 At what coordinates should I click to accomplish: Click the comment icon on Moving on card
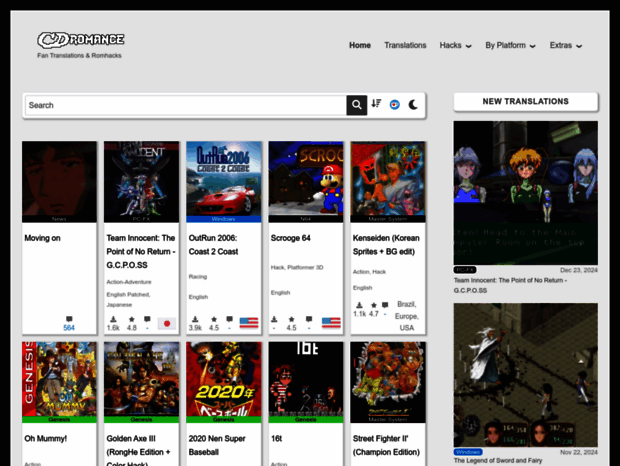pyautogui.click(x=69, y=319)
